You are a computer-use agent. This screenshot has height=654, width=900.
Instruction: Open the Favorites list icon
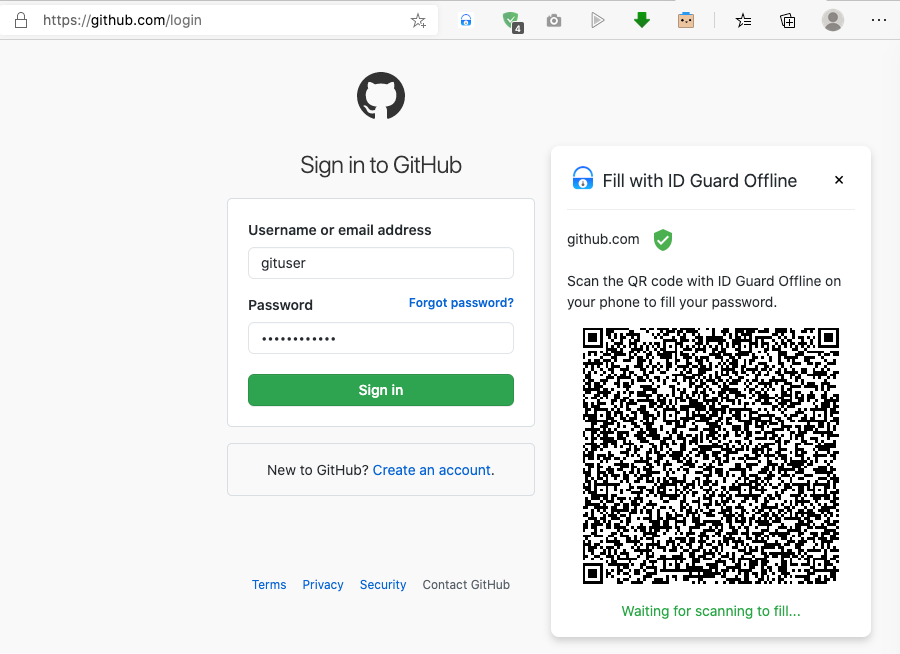[743, 21]
